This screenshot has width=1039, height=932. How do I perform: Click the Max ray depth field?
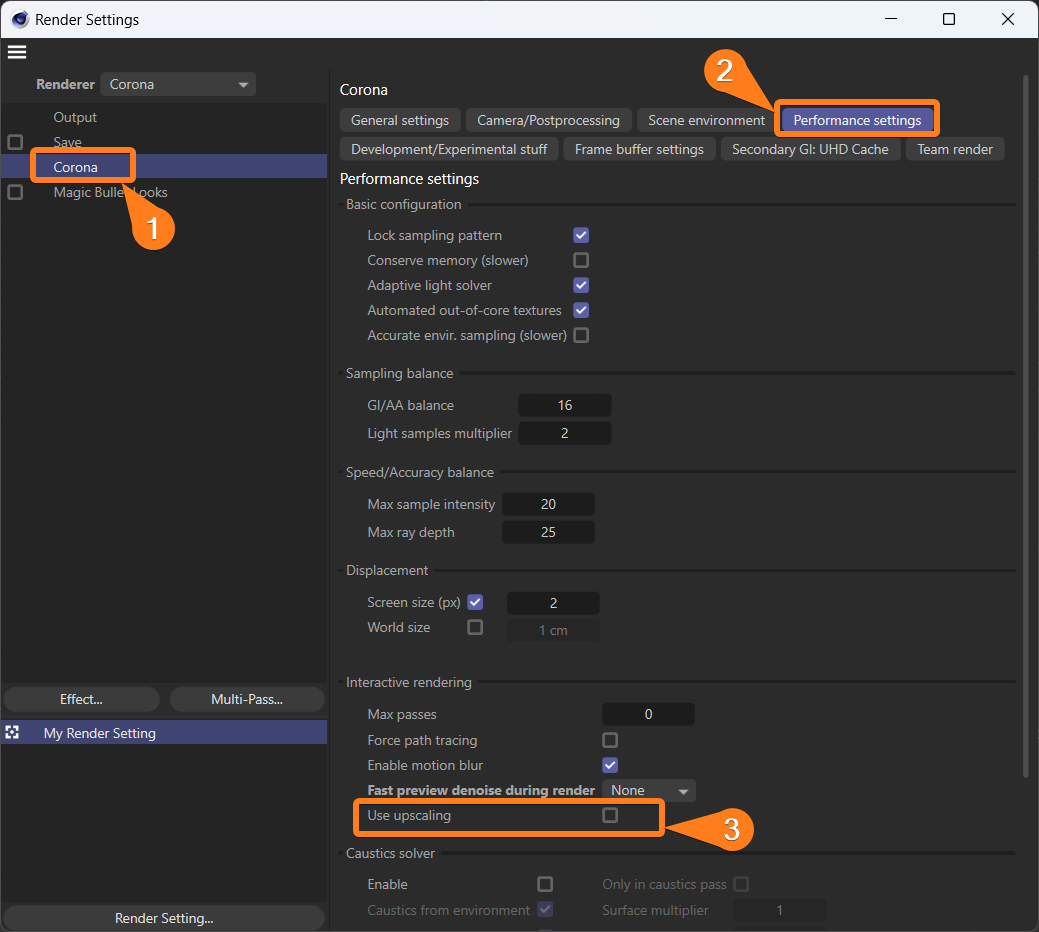coord(548,532)
